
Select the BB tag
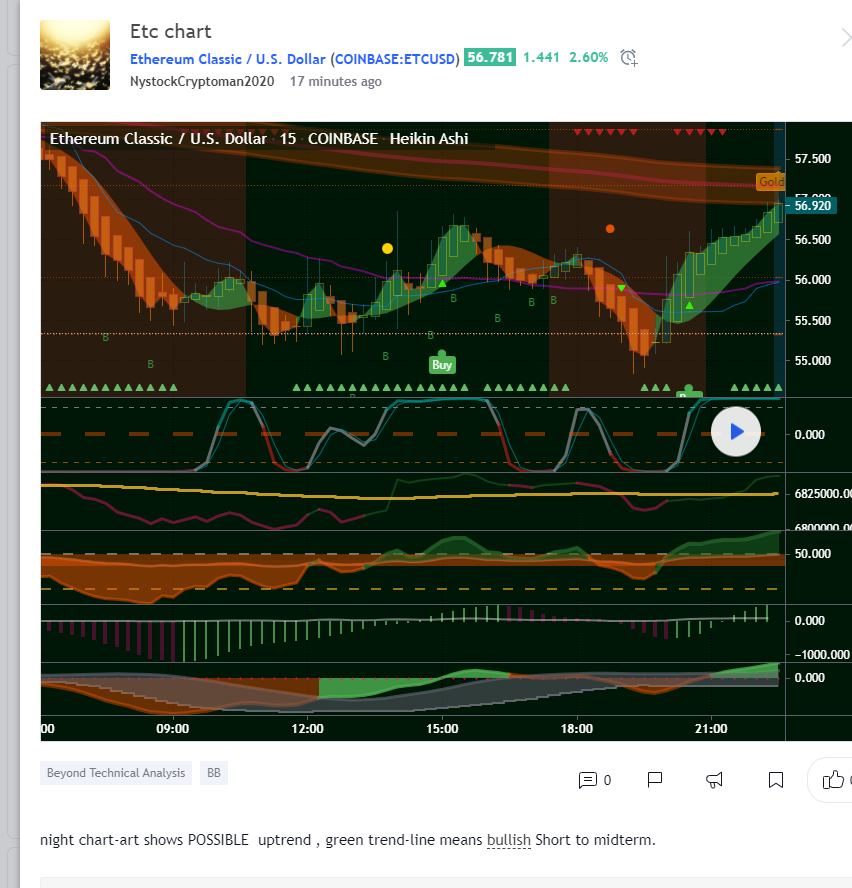213,773
